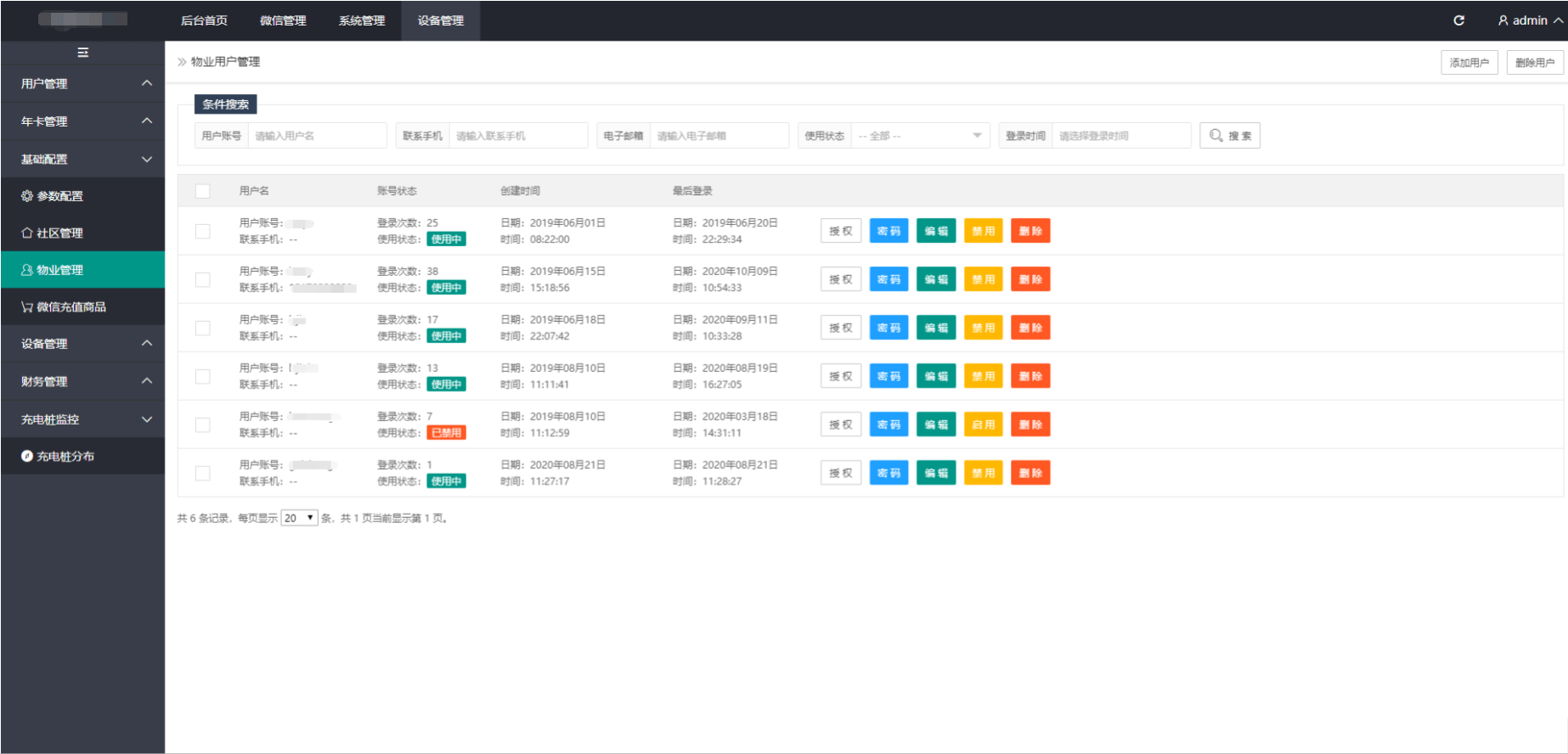Image resolution: width=1568 pixels, height=754 pixels.
Task: Click 禁用 for the row with 38 logins
Action: point(984,279)
